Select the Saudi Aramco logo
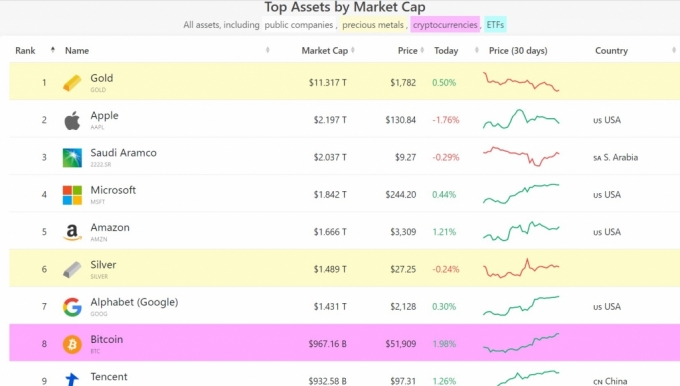Screen dimensions: 680x386 click(72, 157)
